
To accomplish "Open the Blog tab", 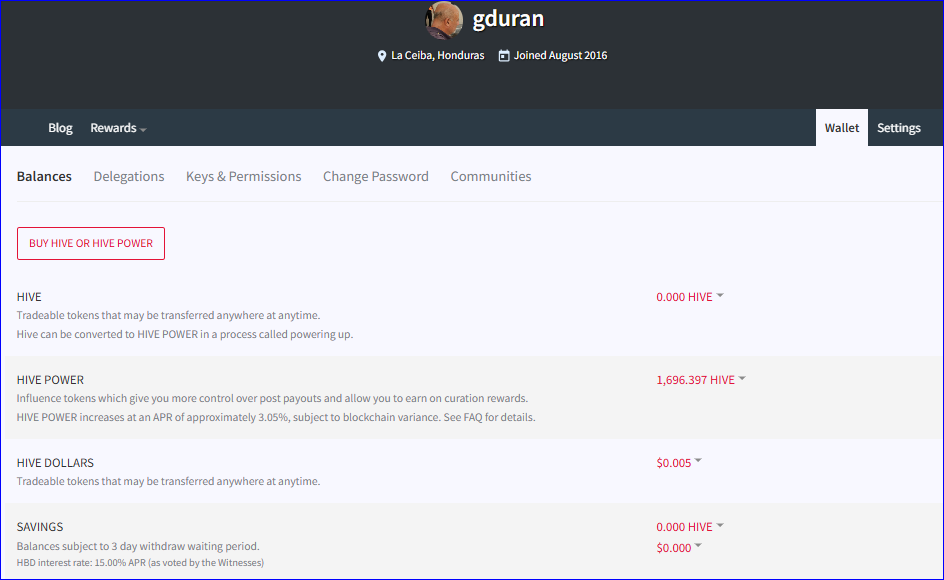I will click(x=60, y=128).
